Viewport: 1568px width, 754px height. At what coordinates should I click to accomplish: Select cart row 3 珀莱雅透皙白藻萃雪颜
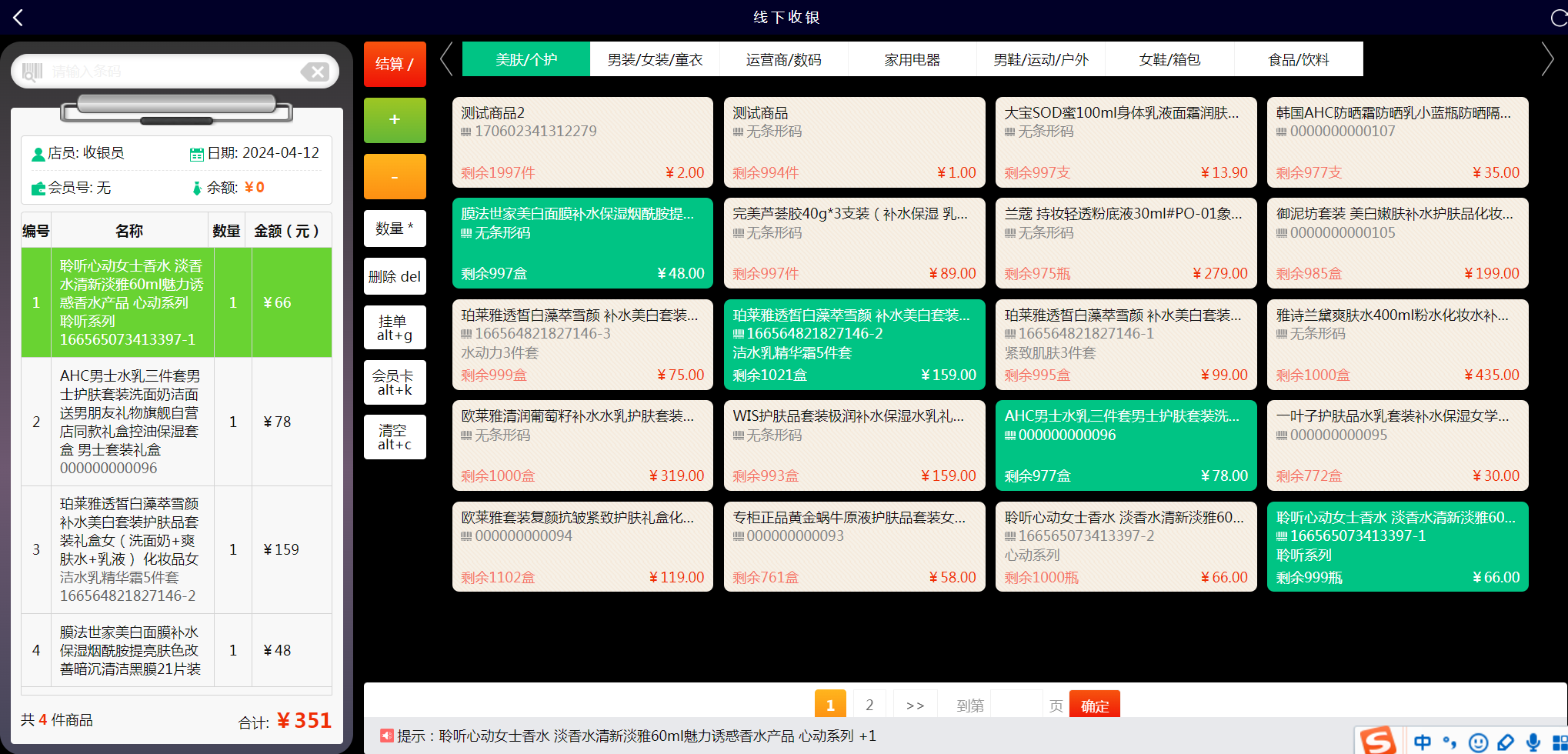[176, 549]
